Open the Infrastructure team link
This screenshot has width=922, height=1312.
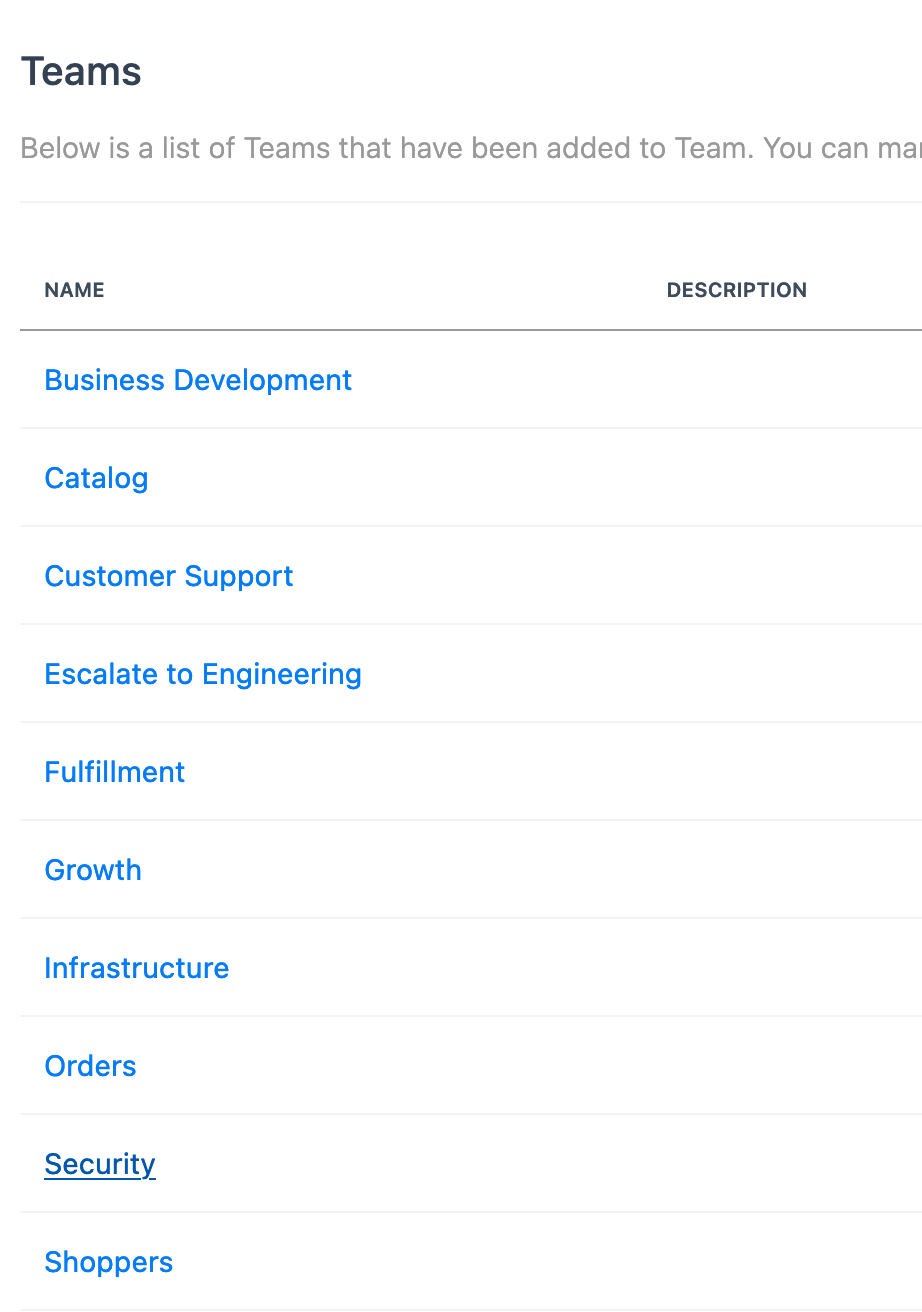pyautogui.click(x=137, y=968)
